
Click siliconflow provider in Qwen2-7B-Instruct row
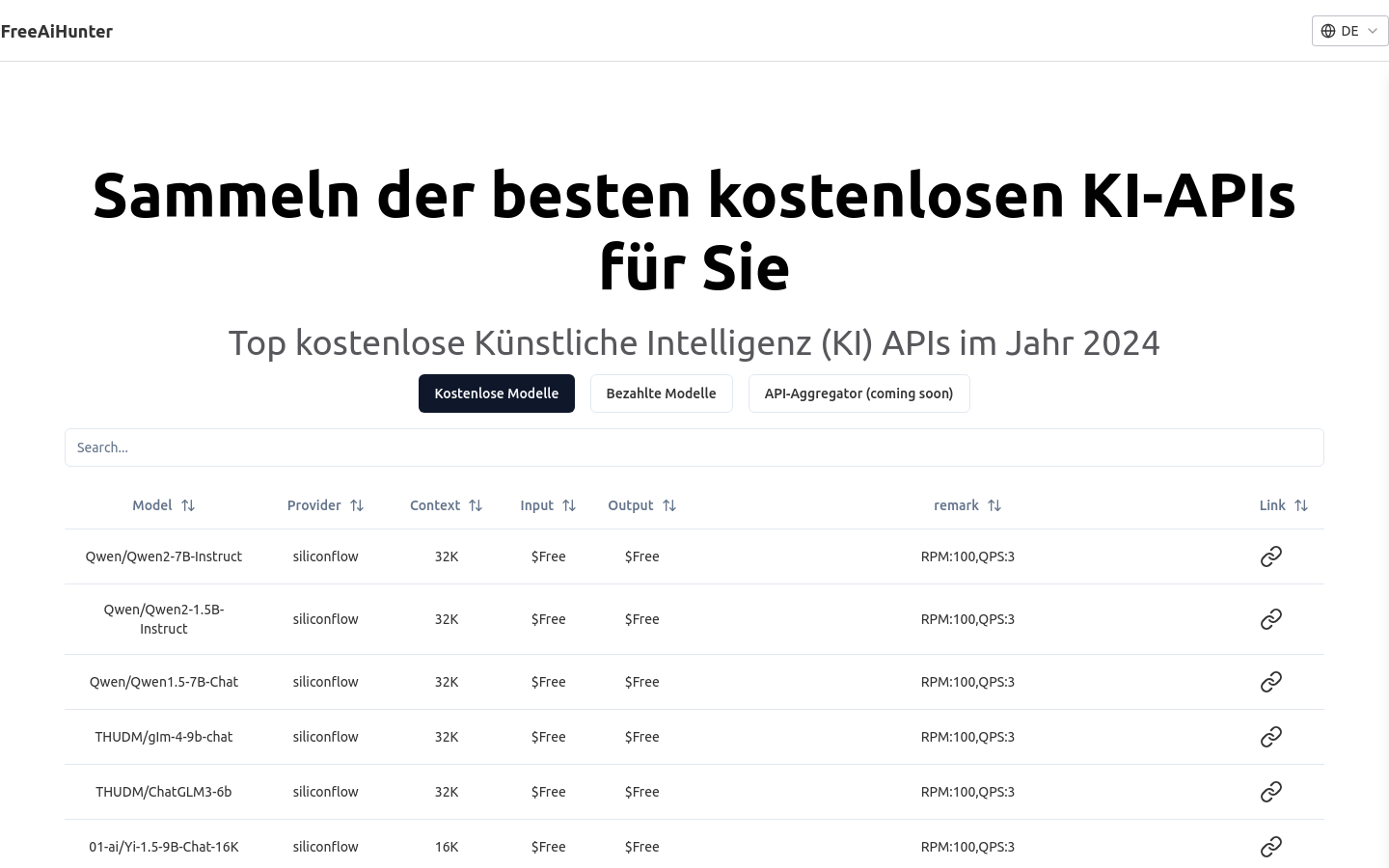click(x=326, y=556)
